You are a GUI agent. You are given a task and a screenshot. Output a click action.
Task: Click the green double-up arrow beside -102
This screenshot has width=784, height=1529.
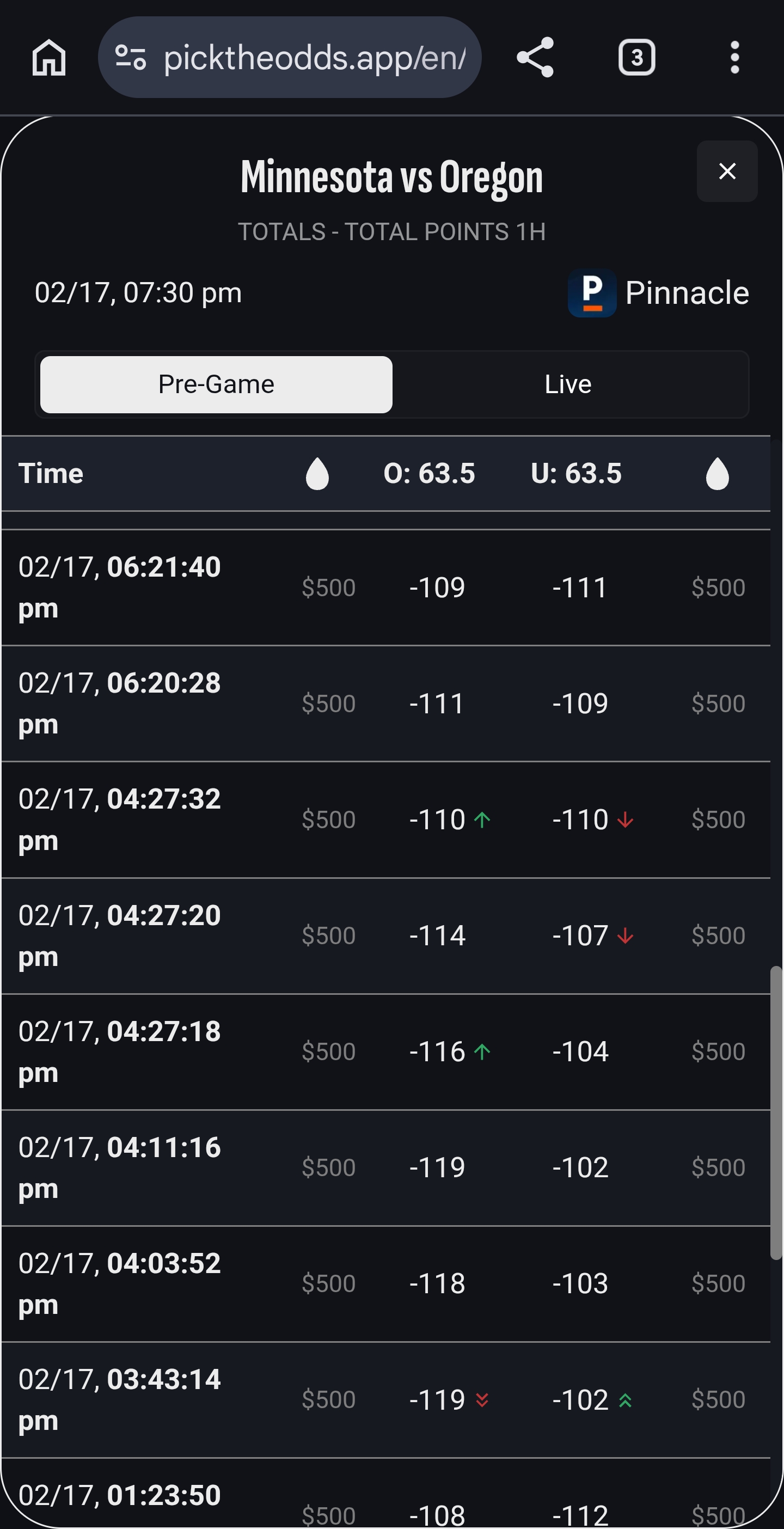coord(625,1399)
